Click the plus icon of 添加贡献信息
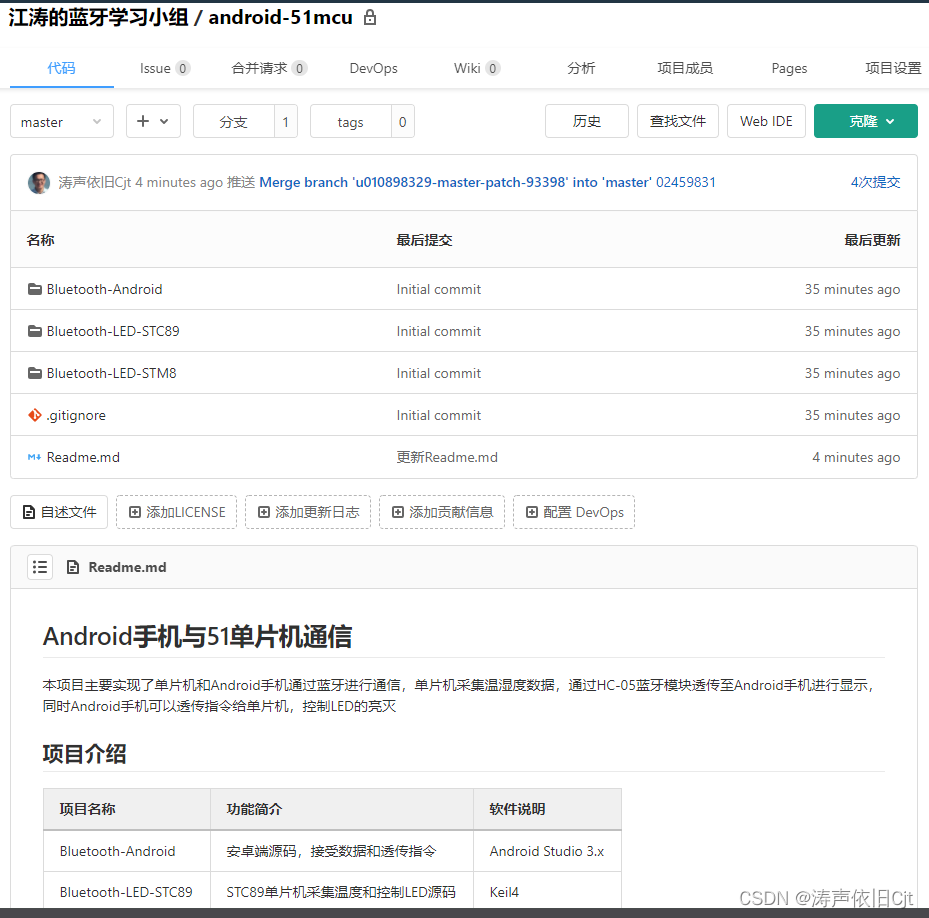Viewport: 929px width, 918px height. click(398, 512)
